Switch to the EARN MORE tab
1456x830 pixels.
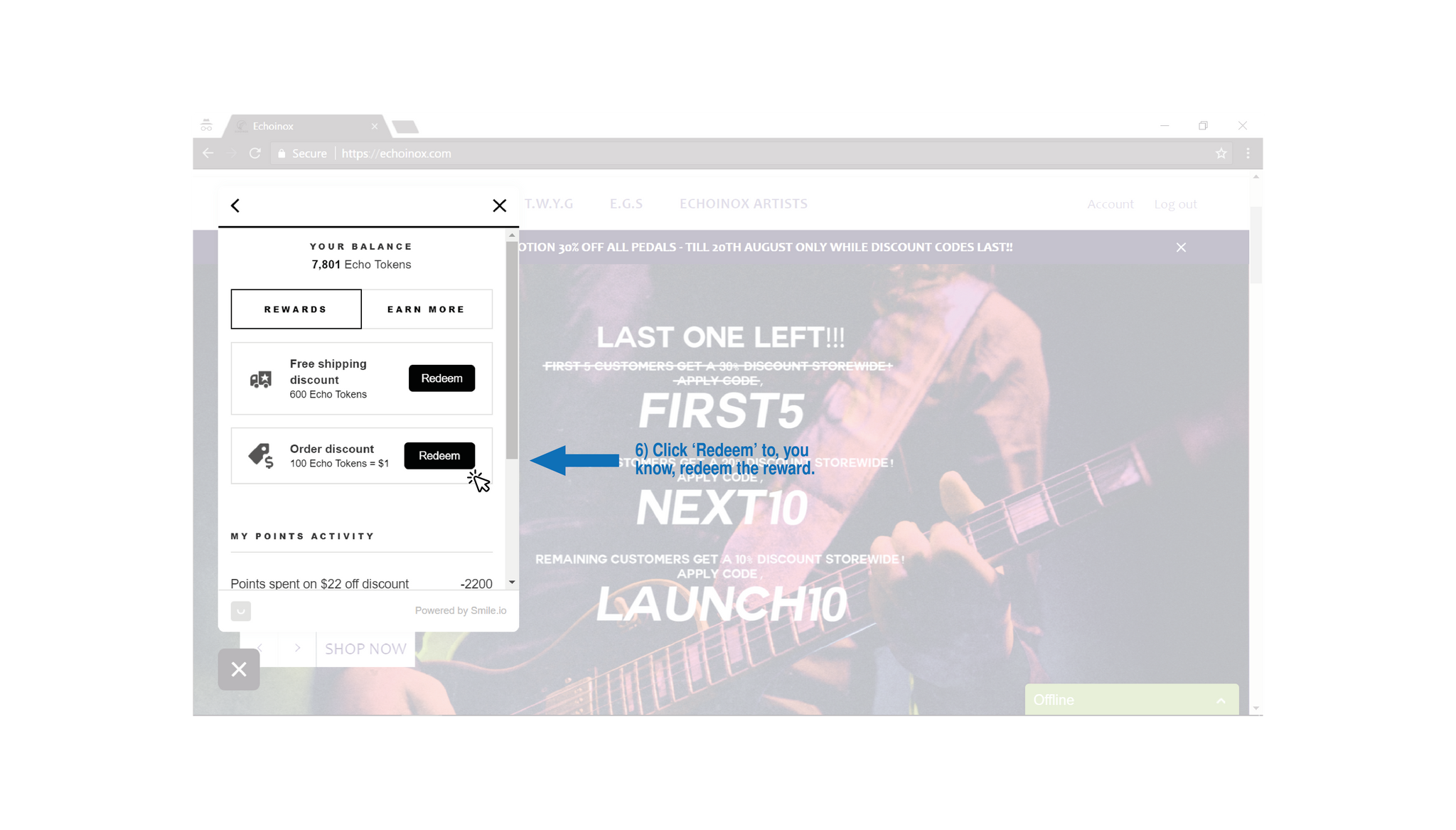click(426, 308)
